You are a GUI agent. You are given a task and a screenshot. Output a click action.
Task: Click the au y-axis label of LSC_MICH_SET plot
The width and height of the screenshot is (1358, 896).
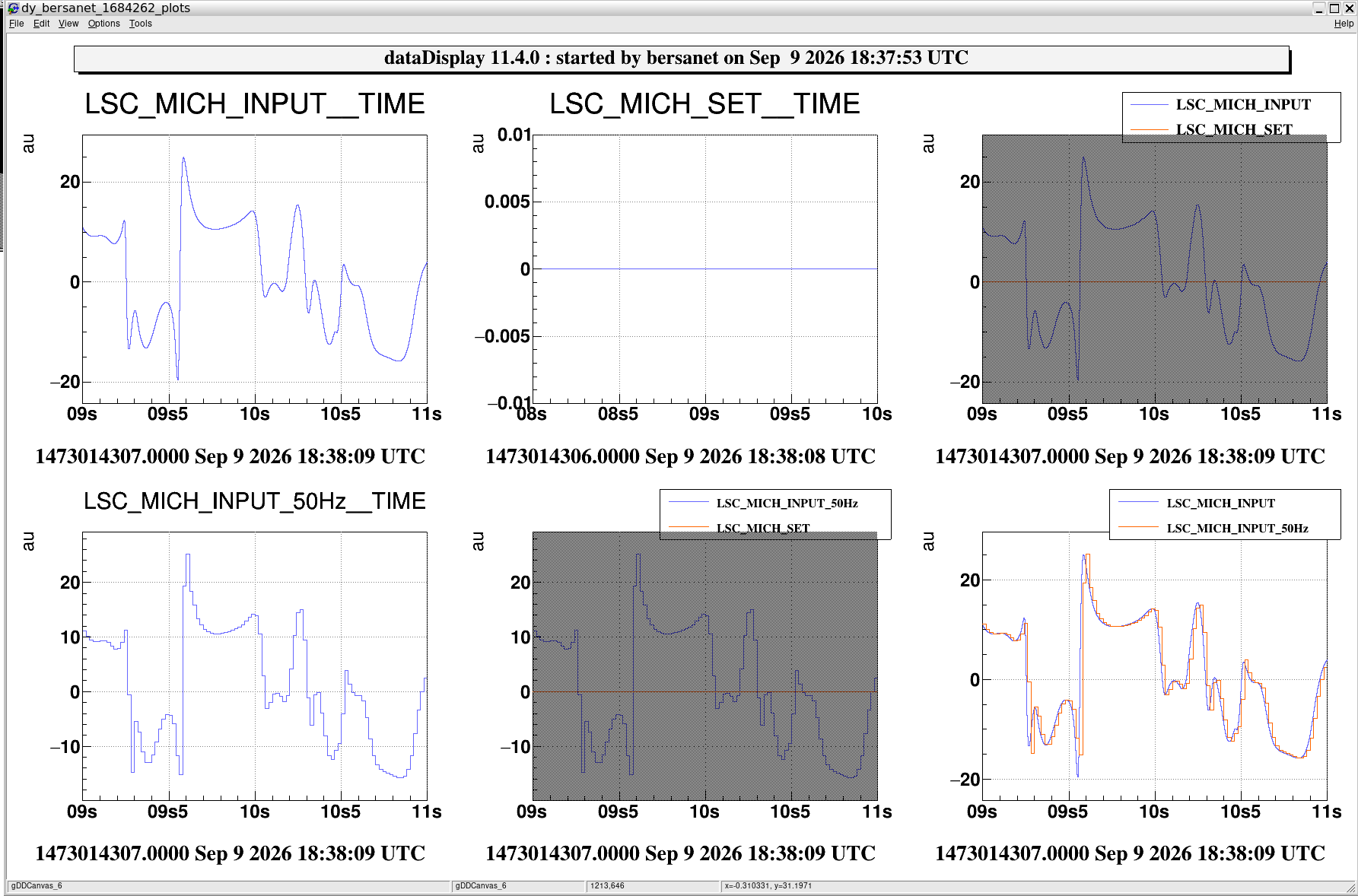pyautogui.click(x=478, y=143)
